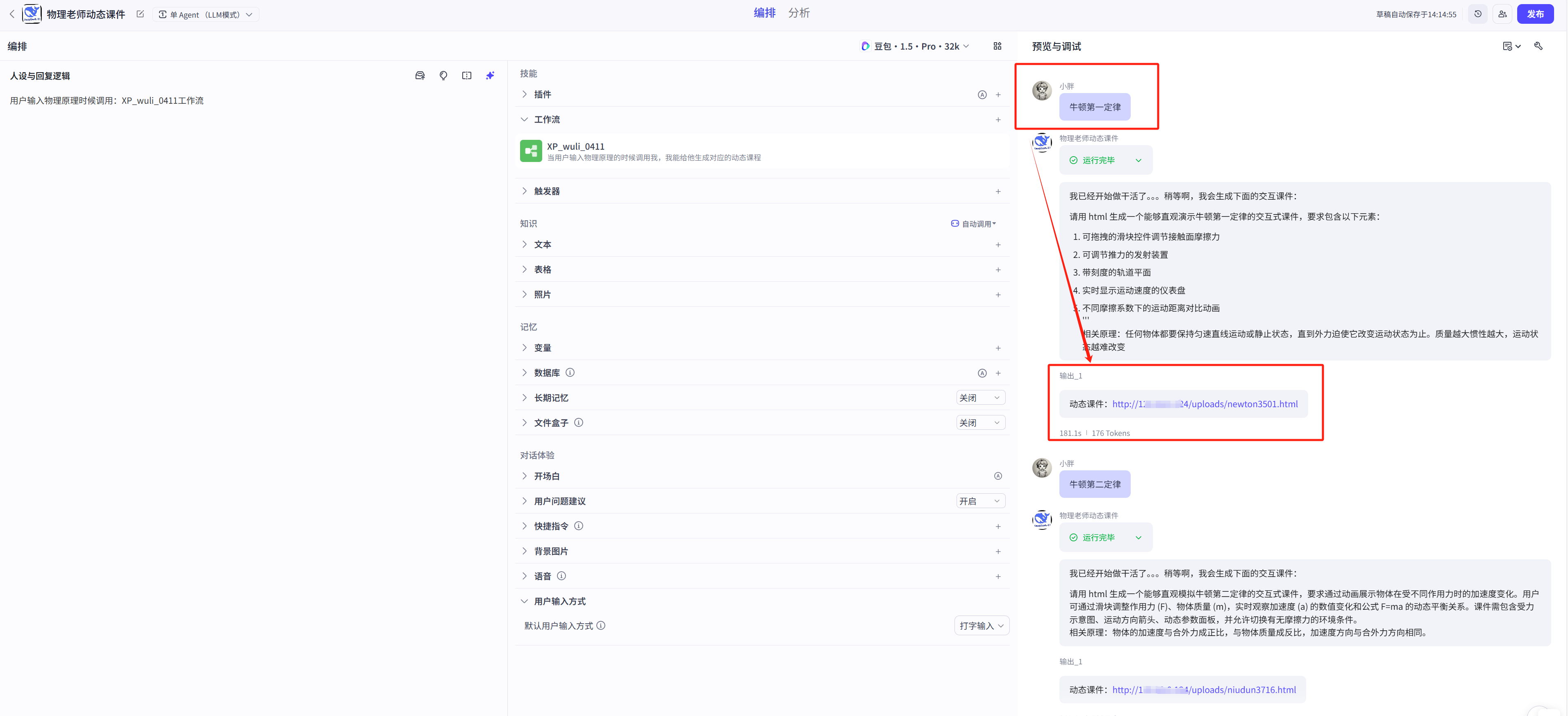Click the AI optimize prompt sparkle icon
The width and height of the screenshot is (1568, 716).
(x=490, y=75)
